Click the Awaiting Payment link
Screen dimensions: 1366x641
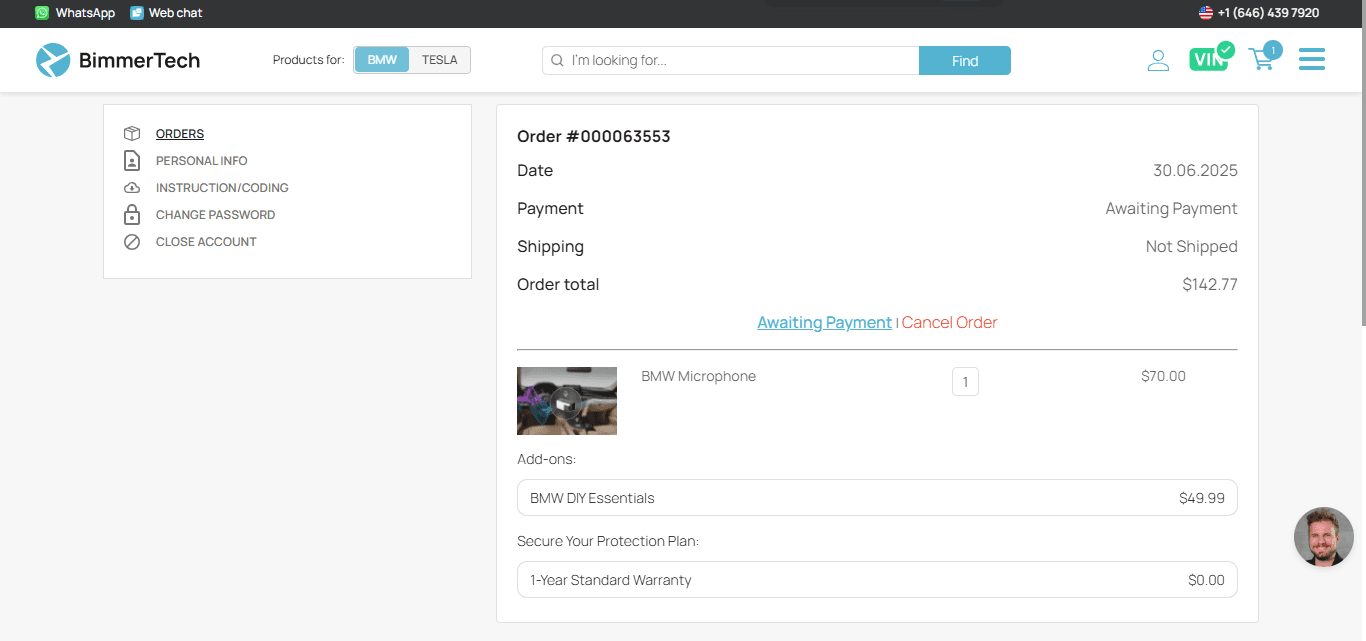(824, 323)
